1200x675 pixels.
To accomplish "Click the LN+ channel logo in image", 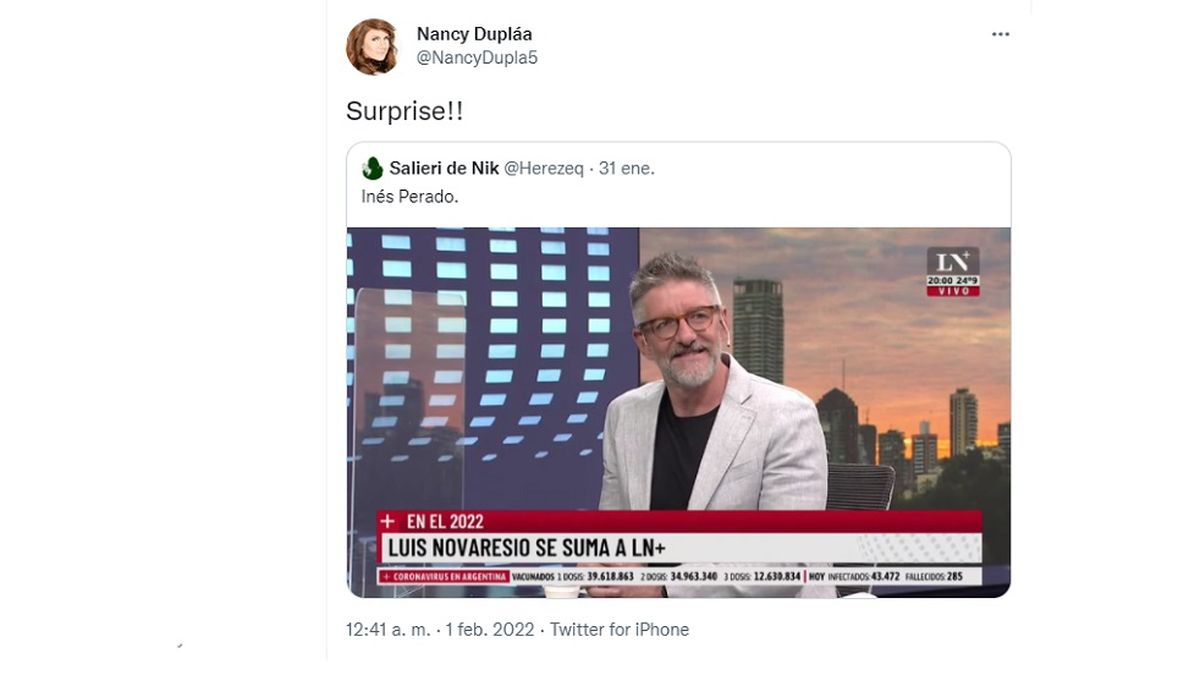I will pyautogui.click(x=952, y=261).
